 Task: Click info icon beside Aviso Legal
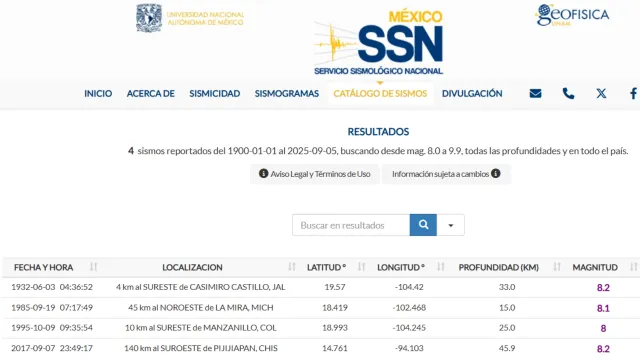pyautogui.click(x=263, y=173)
